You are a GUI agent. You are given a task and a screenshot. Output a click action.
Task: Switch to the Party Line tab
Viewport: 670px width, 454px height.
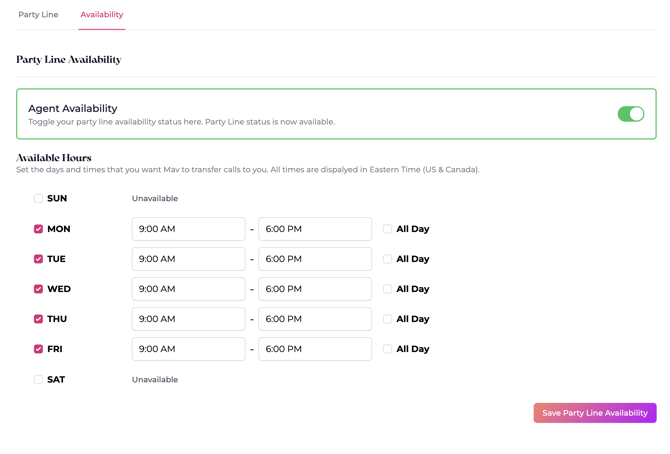tap(38, 15)
